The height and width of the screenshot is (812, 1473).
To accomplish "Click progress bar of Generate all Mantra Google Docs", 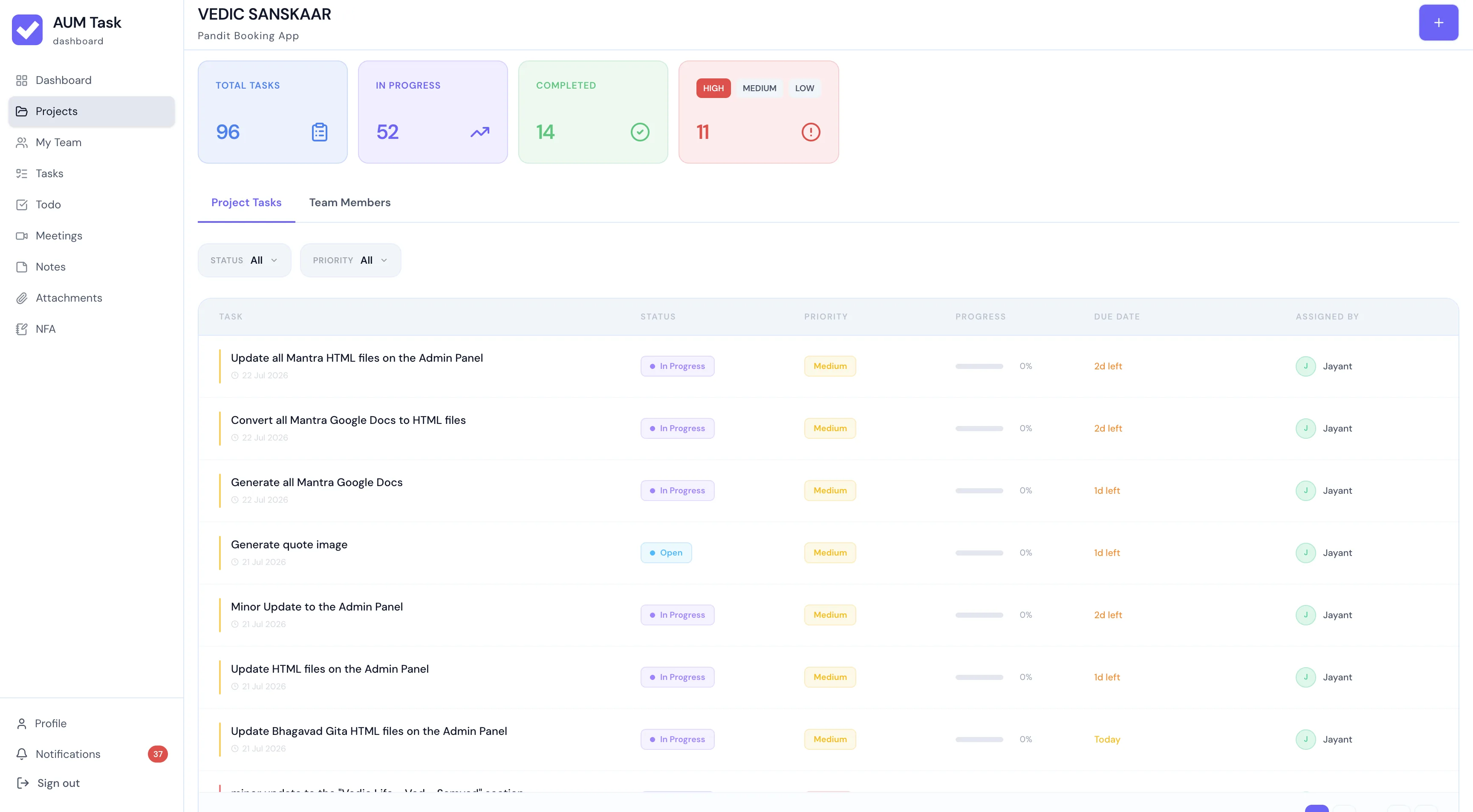I will pyautogui.click(x=979, y=491).
